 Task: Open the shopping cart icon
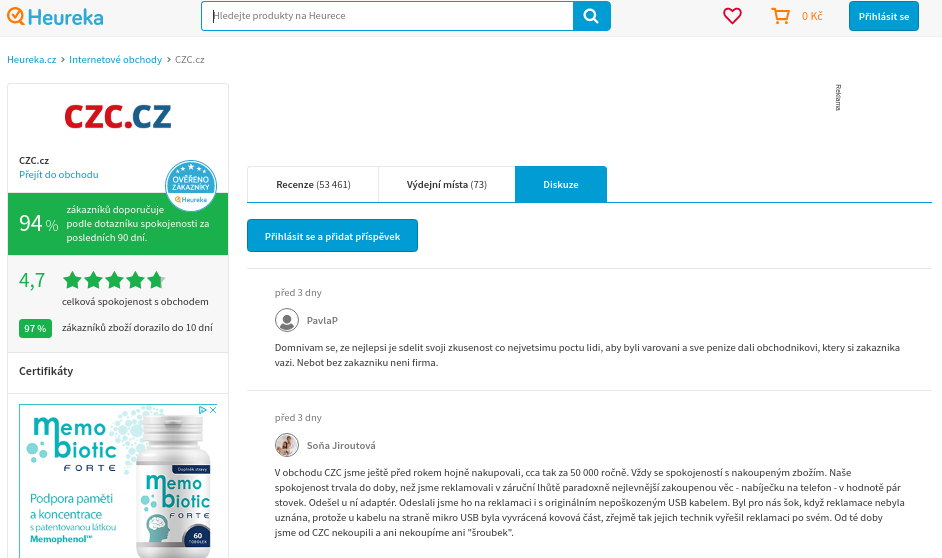(780, 16)
